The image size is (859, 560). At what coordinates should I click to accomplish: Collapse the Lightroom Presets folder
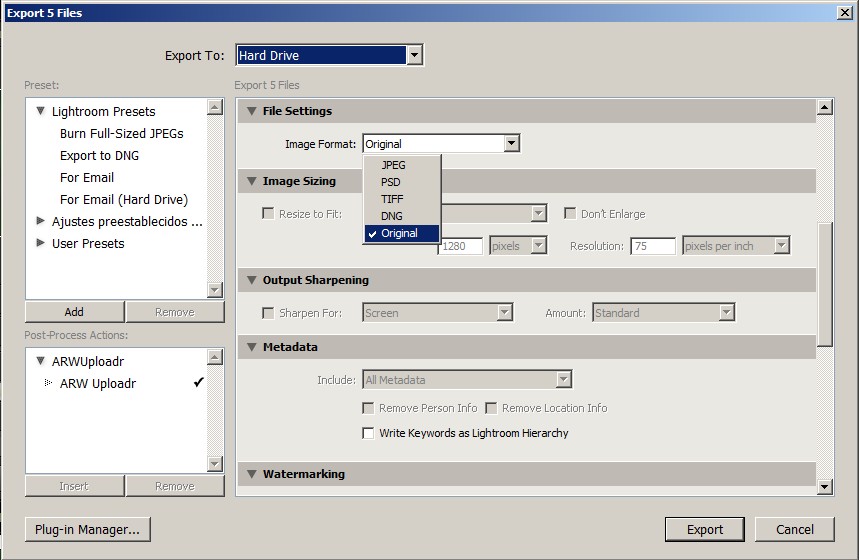(x=41, y=111)
